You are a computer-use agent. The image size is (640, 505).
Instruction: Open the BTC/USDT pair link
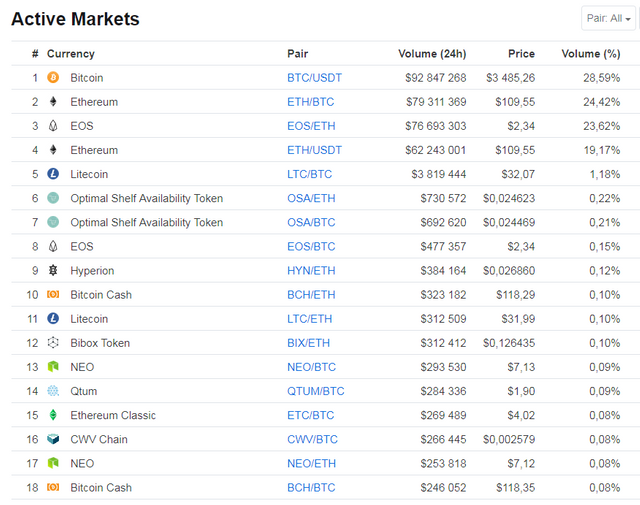click(x=314, y=78)
